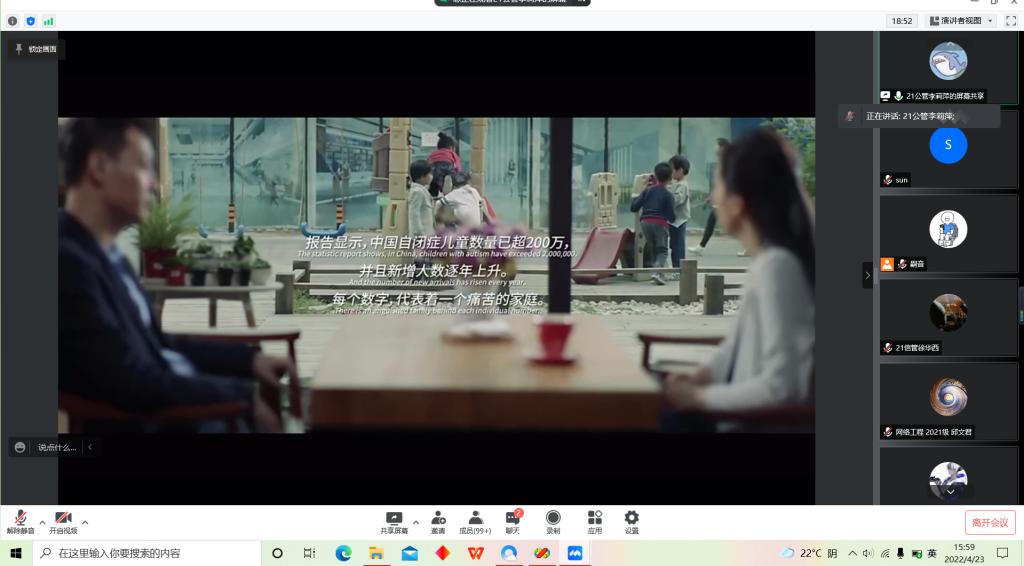This screenshot has height=566, width=1024.
Task: Open the meeting info icon
Action: point(13,21)
